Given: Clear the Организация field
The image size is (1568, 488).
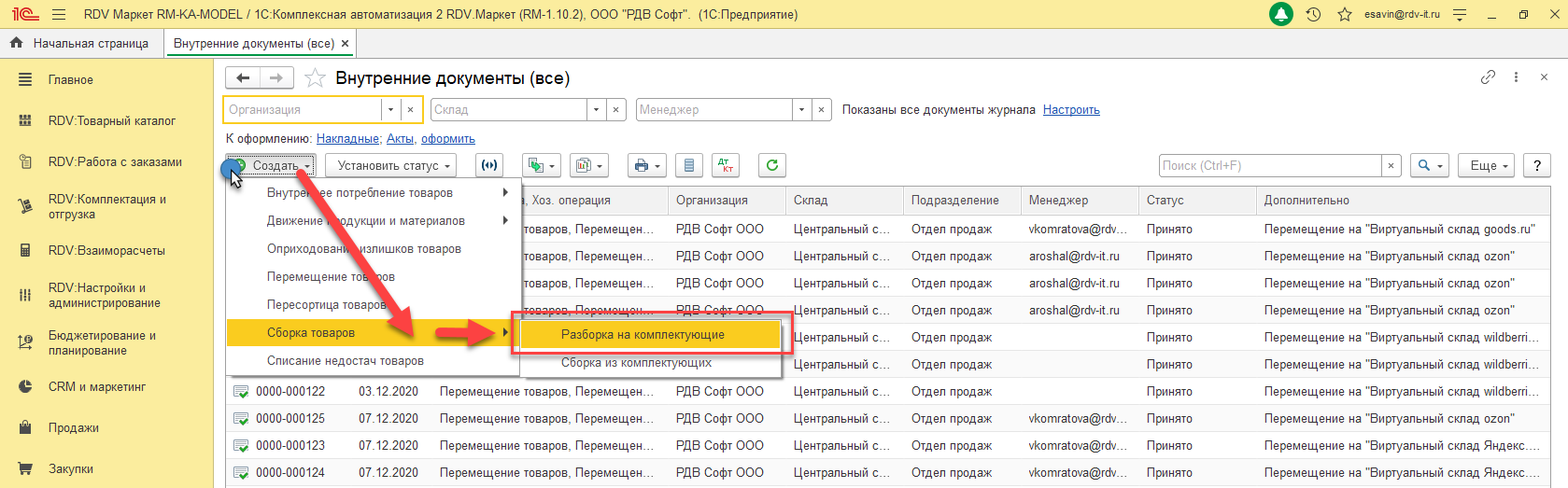Looking at the screenshot, I should pos(411,109).
